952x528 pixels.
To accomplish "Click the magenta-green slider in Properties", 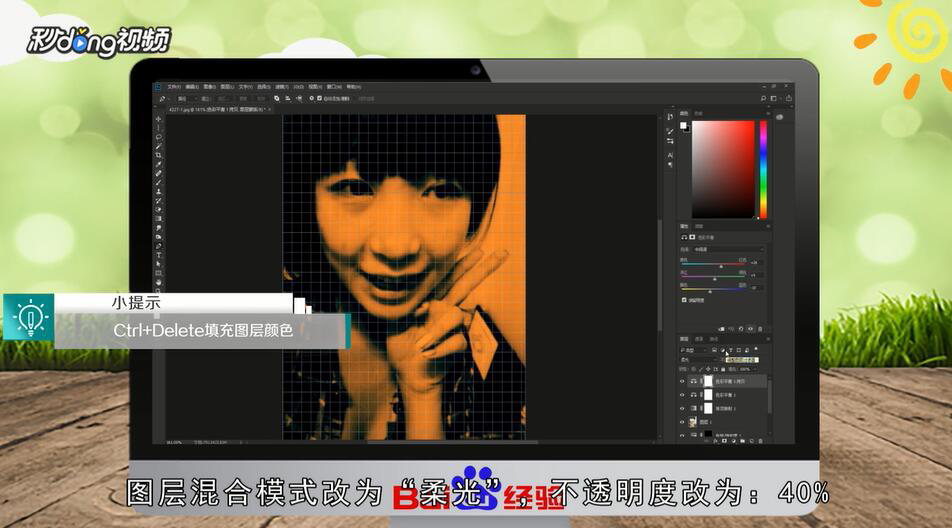I will (714, 277).
